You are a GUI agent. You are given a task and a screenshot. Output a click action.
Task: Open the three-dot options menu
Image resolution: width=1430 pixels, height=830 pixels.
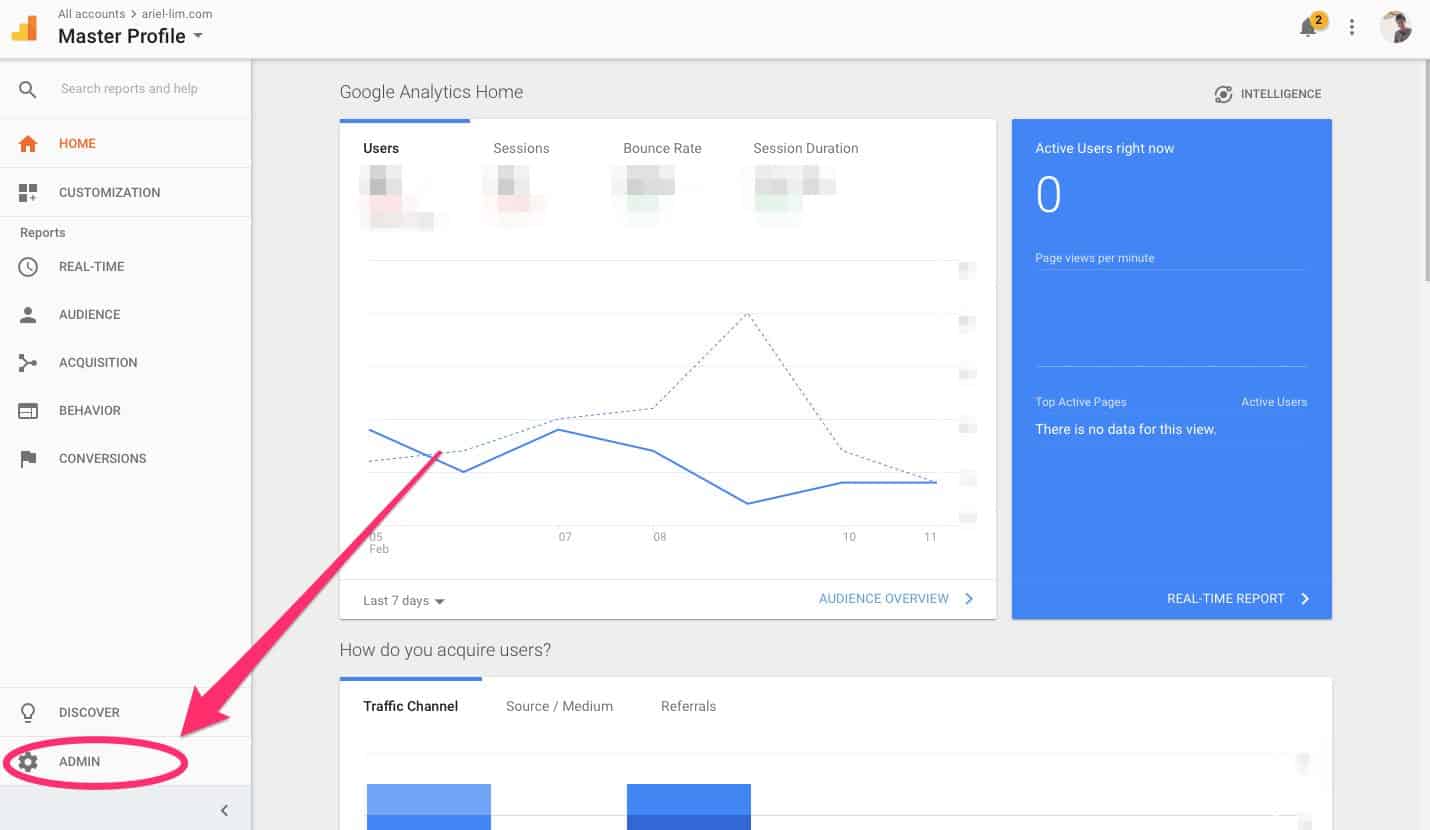point(1352,28)
